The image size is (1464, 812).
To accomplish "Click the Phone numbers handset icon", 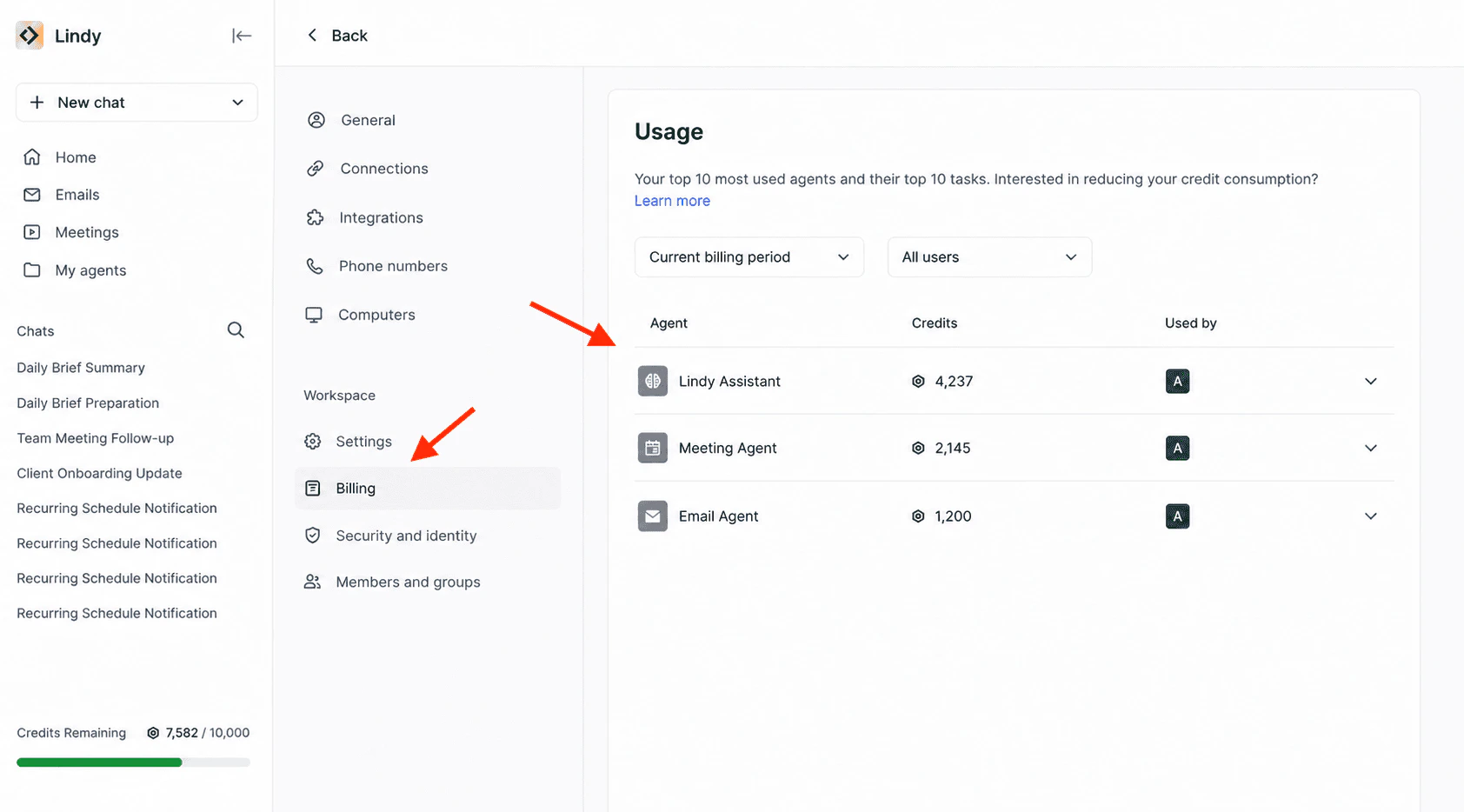I will [315, 266].
